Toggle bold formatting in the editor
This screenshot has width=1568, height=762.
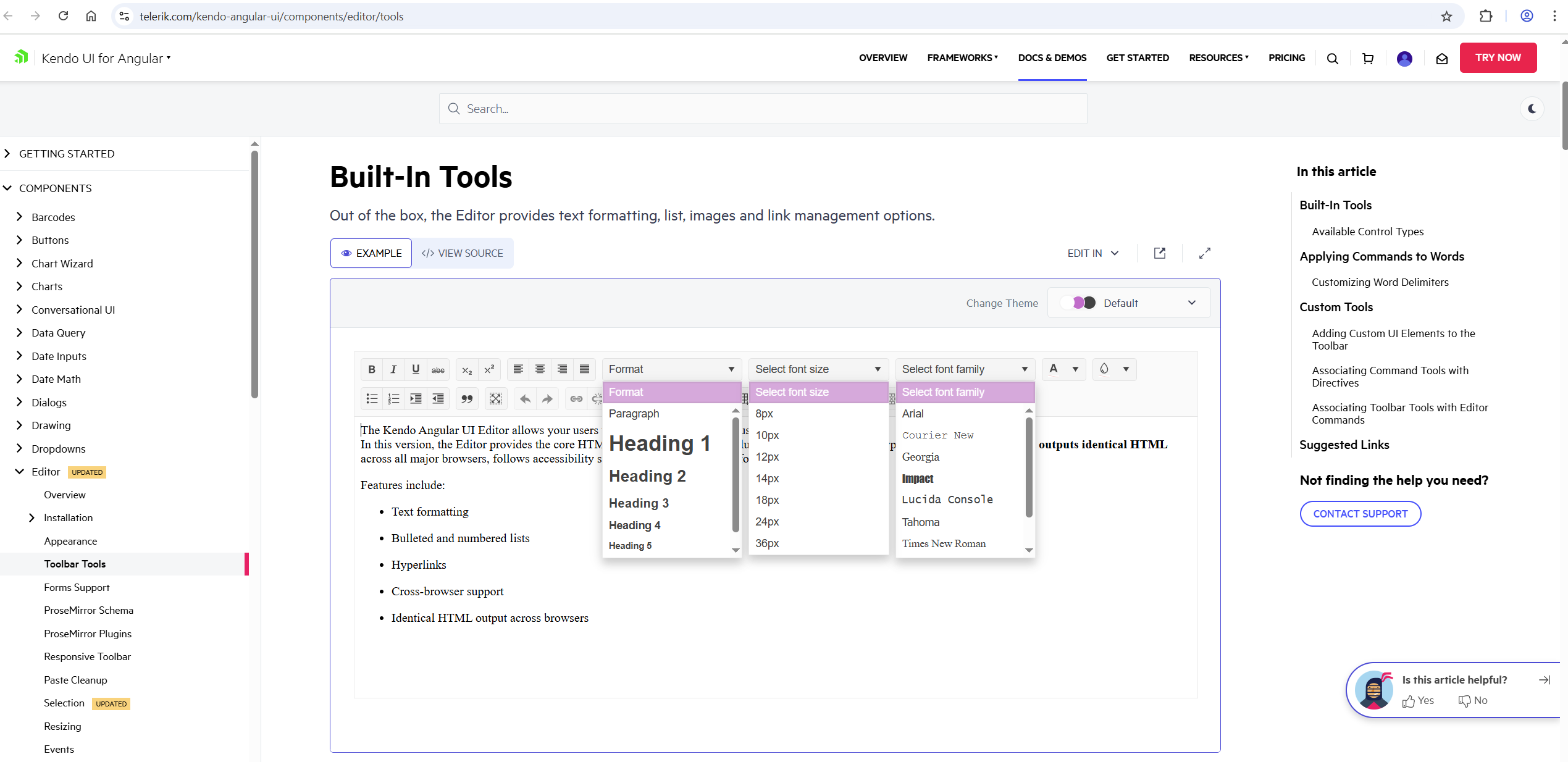click(x=372, y=369)
